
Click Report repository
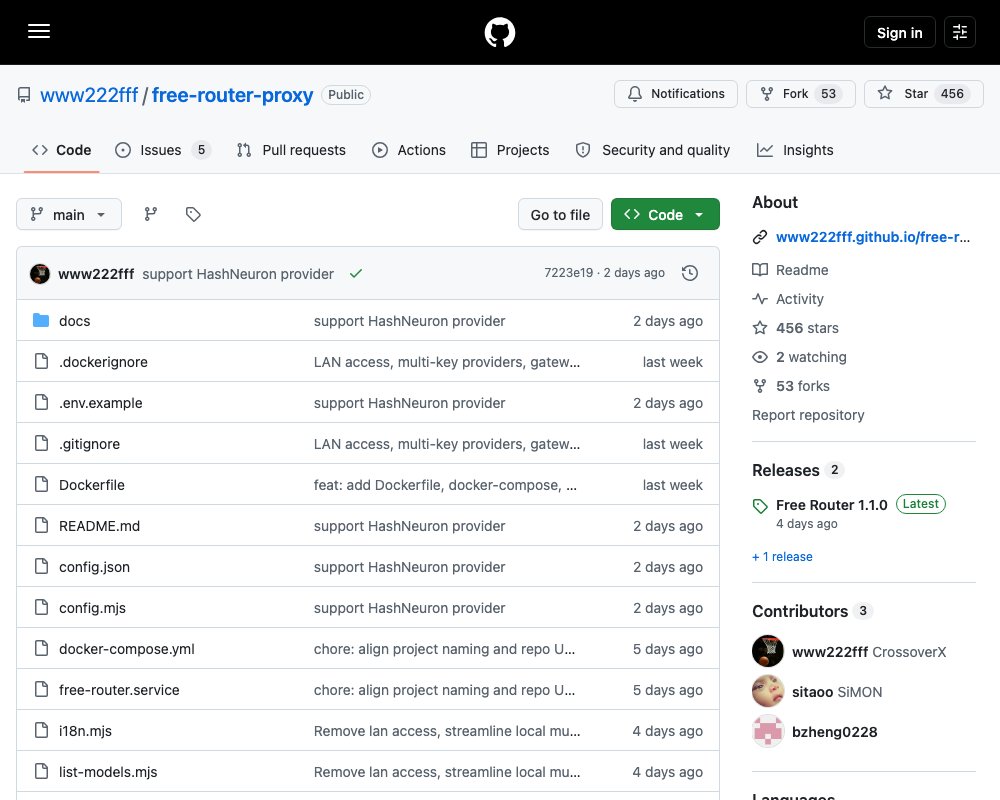[808, 415]
